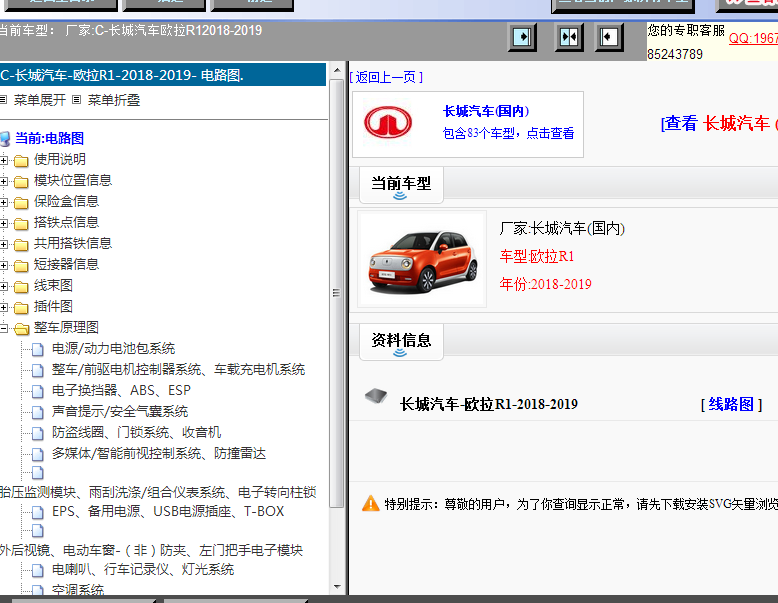Expand the 保险盒信息 tree node

point(3,202)
